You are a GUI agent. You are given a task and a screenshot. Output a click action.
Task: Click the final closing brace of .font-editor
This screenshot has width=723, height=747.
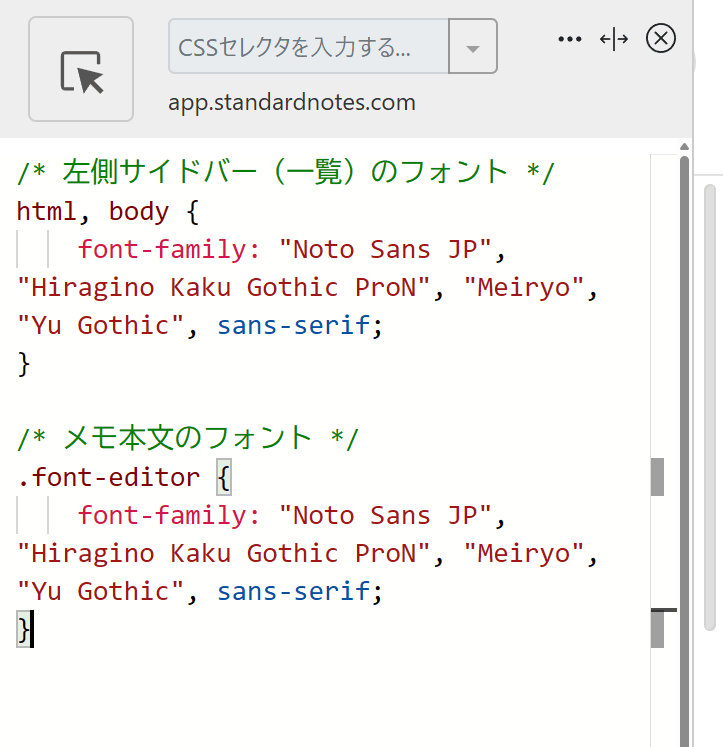pyautogui.click(x=23, y=630)
